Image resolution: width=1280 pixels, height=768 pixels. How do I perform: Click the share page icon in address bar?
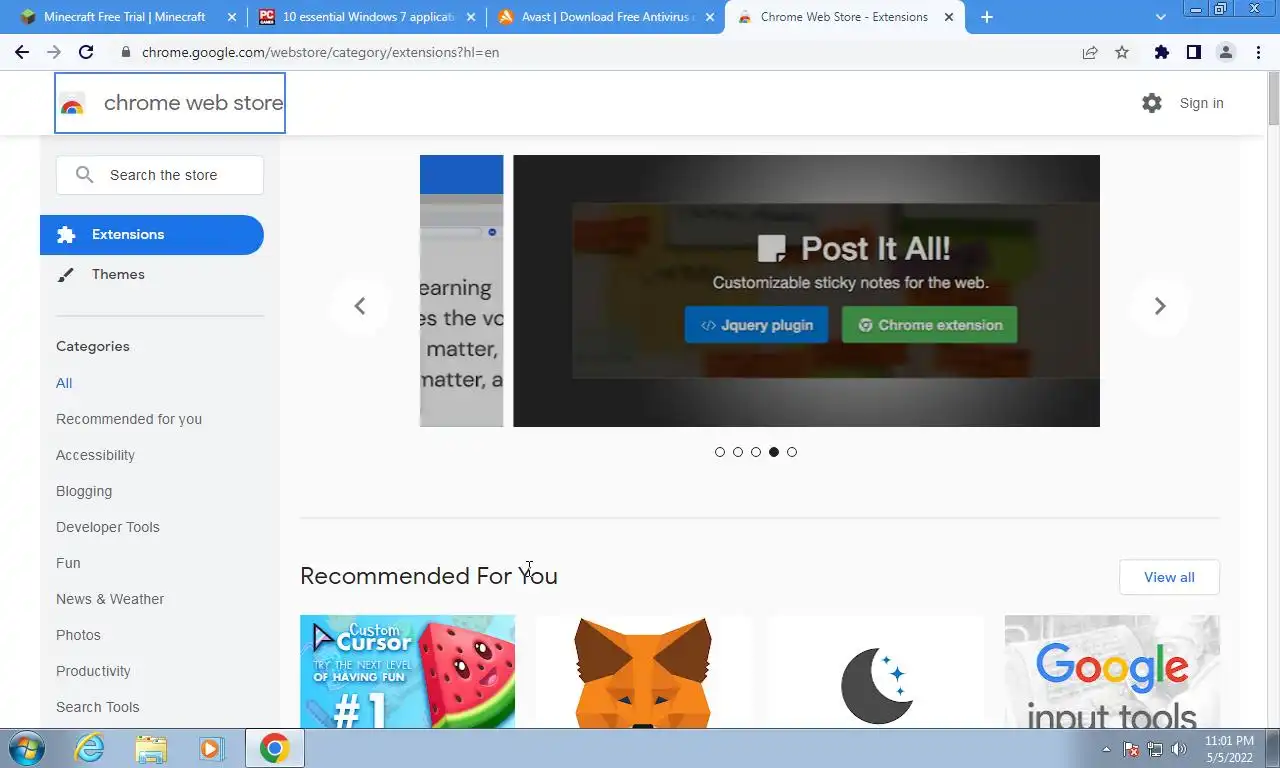(x=1090, y=52)
